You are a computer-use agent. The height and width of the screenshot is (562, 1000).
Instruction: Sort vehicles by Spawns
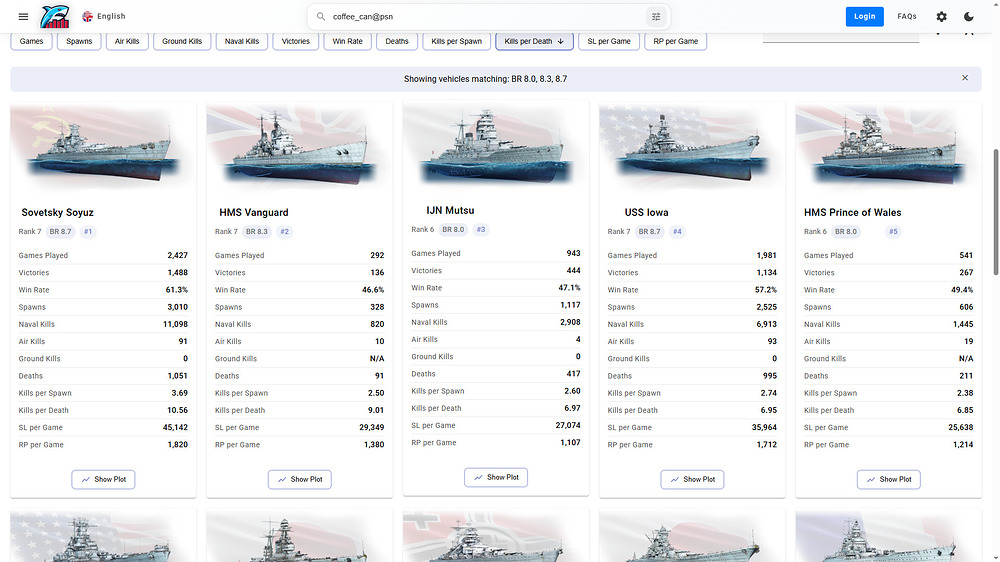pyautogui.click(x=79, y=41)
